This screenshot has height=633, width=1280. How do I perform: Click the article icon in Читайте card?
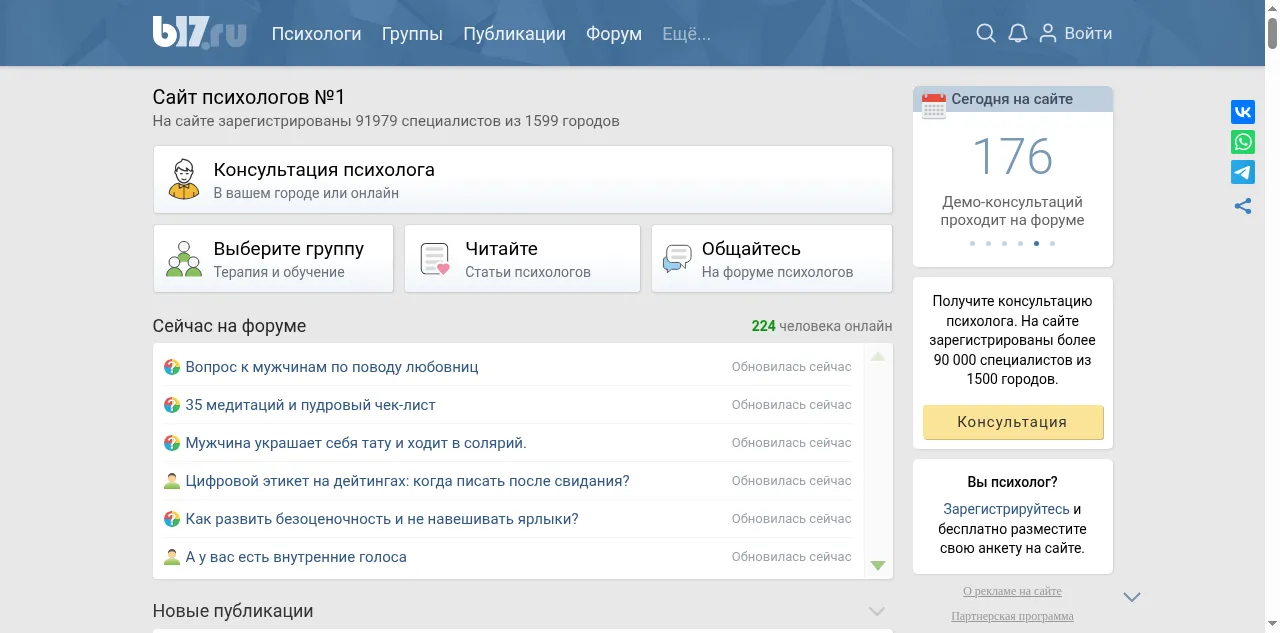(435, 259)
